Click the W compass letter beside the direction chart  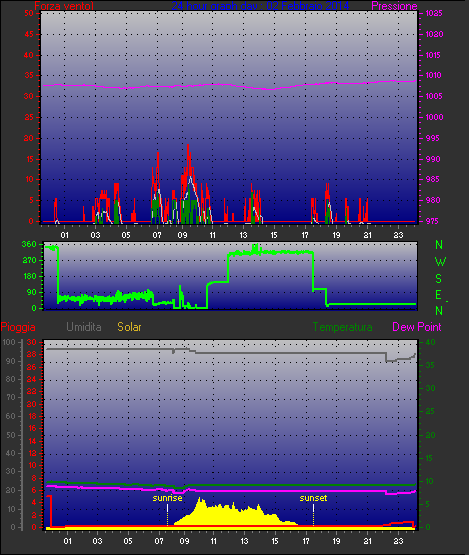click(x=440, y=262)
